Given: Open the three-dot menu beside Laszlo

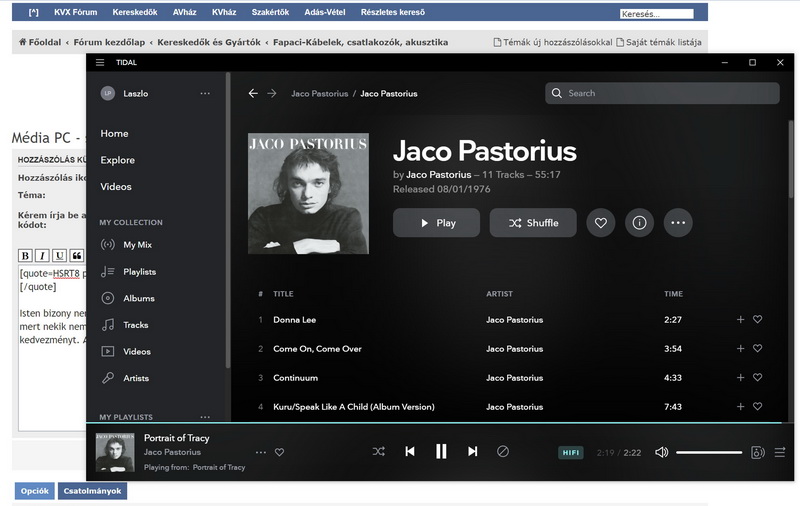Looking at the screenshot, I should [205, 93].
